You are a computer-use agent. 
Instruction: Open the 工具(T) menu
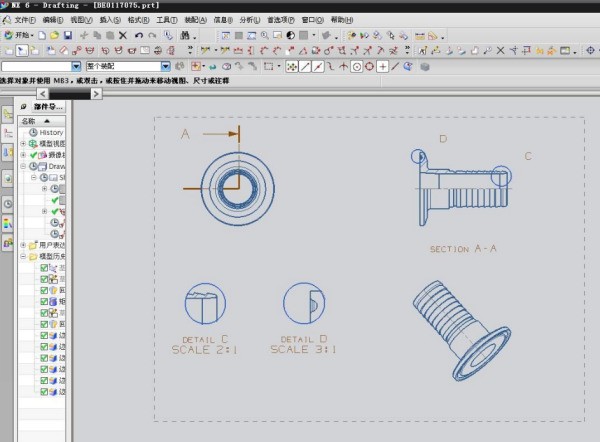click(x=167, y=20)
